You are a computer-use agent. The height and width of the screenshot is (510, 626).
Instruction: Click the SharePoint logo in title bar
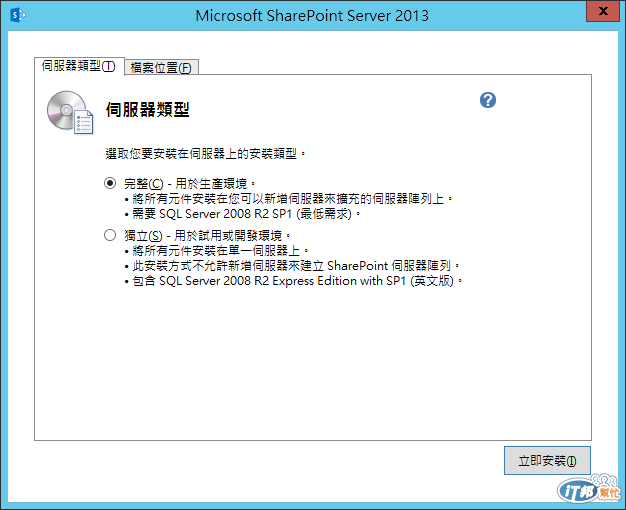(x=18, y=15)
